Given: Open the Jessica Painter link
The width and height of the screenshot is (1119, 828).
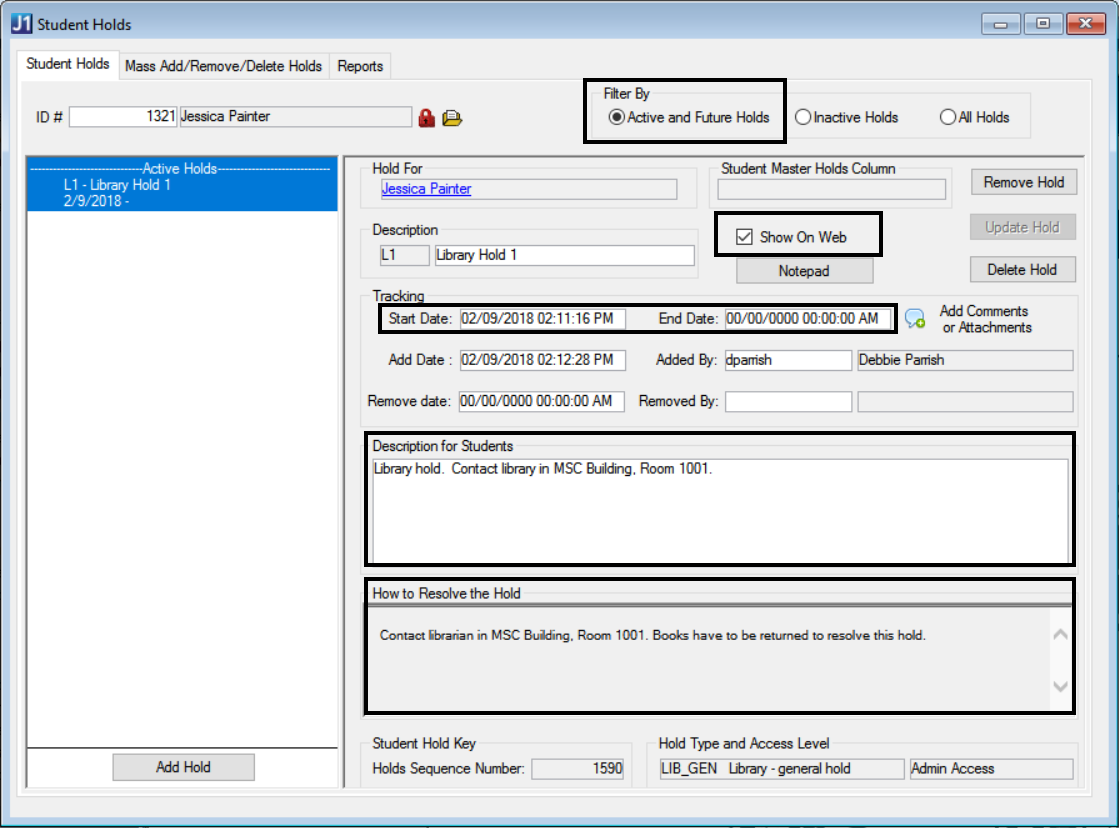Looking at the screenshot, I should (426, 188).
